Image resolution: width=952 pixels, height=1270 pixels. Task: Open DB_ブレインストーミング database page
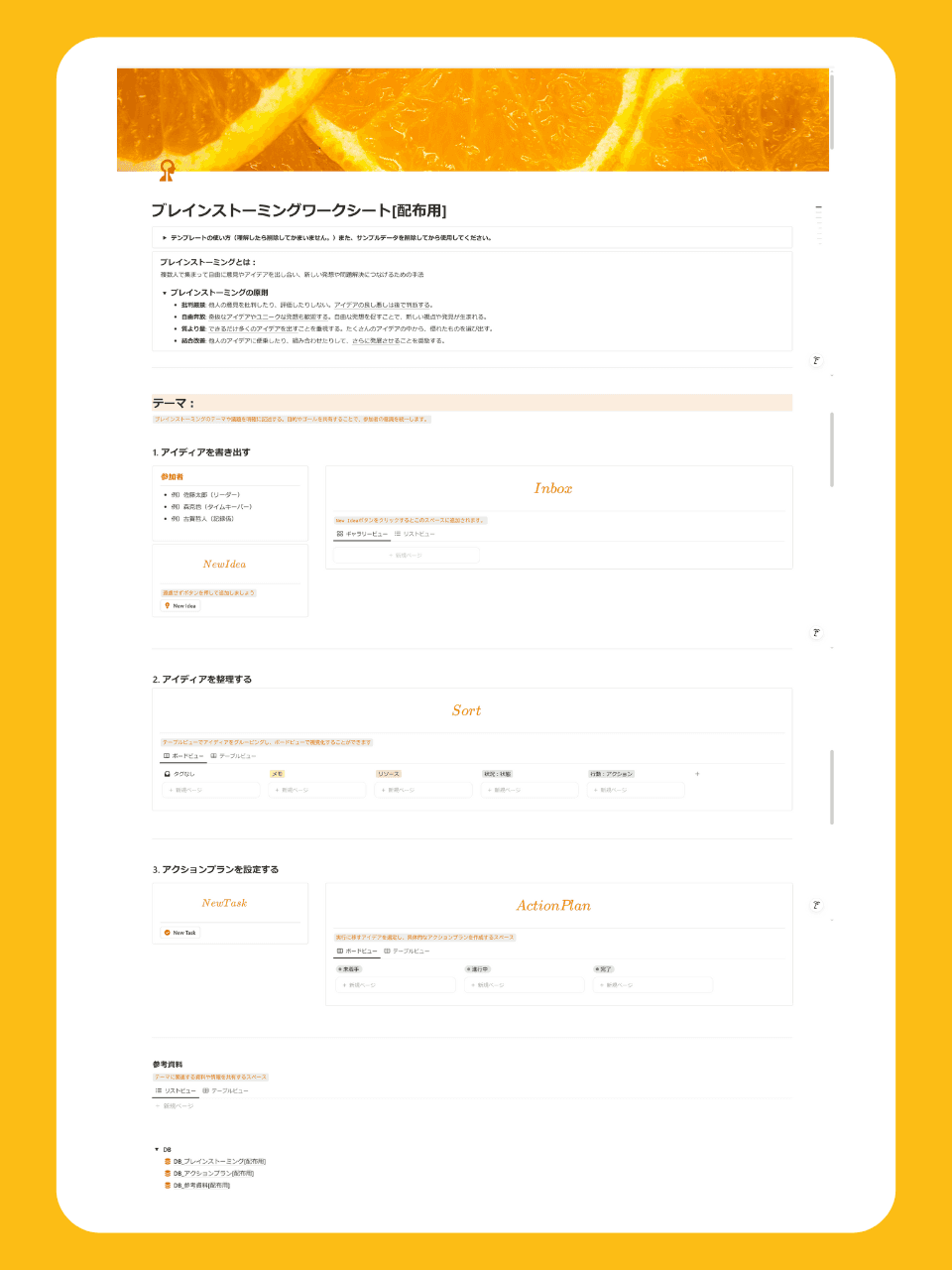pos(219,1161)
